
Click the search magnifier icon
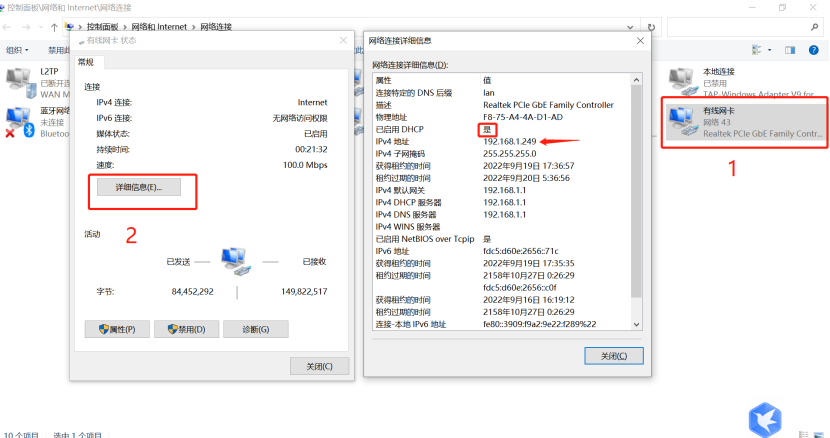tap(814, 27)
